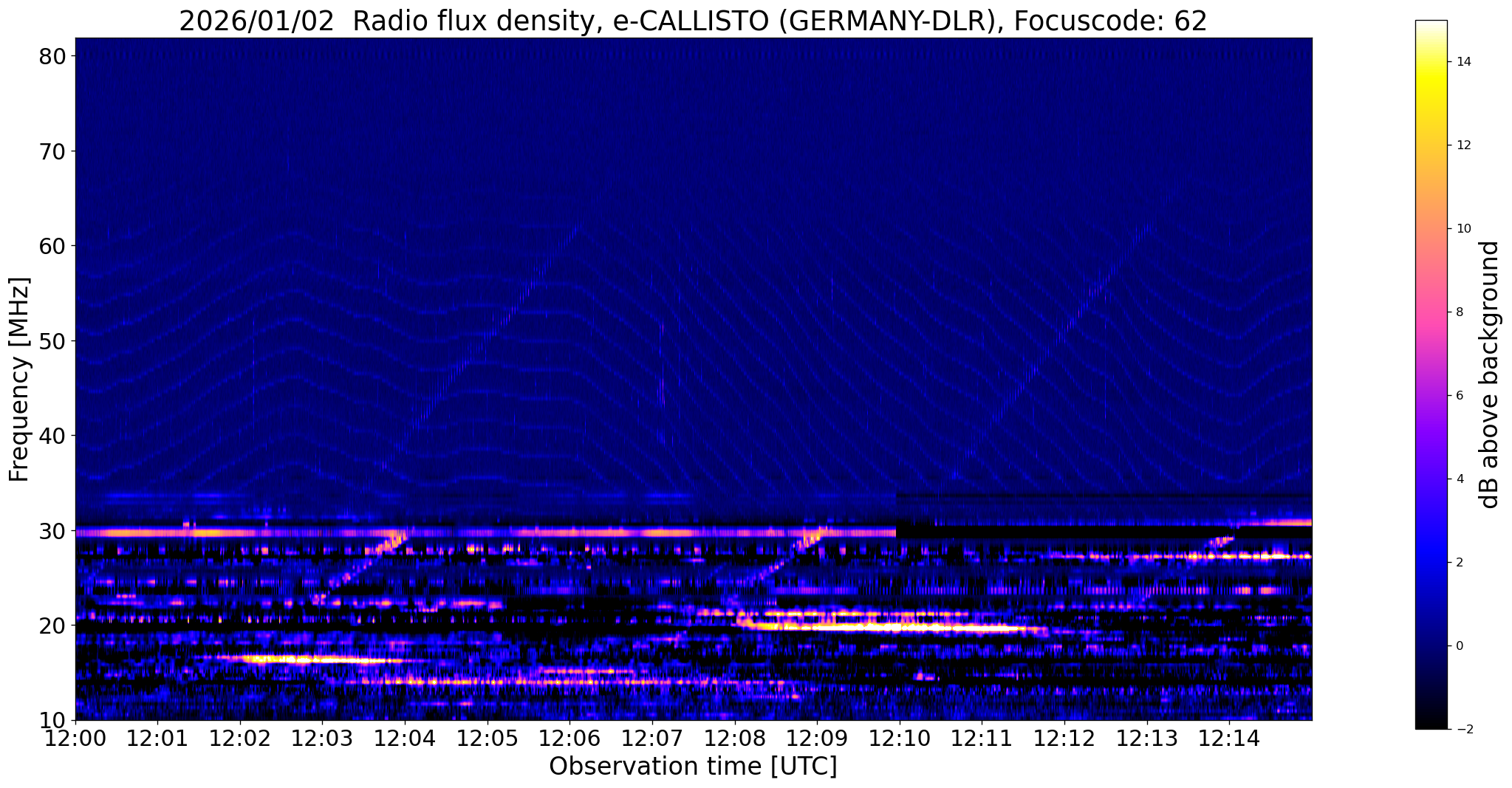Click the yellow region of the colorbar near 13

pyautogui.click(x=1431, y=103)
